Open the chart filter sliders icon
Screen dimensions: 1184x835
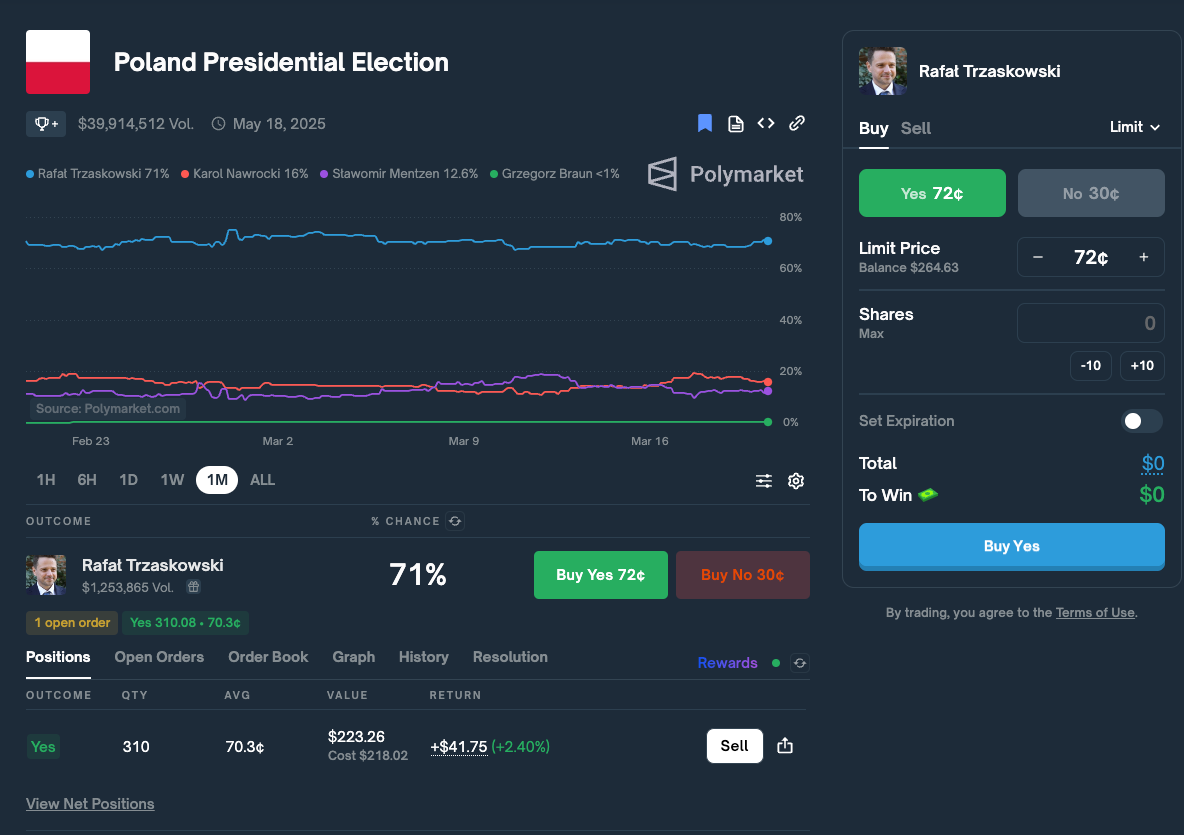coord(764,481)
